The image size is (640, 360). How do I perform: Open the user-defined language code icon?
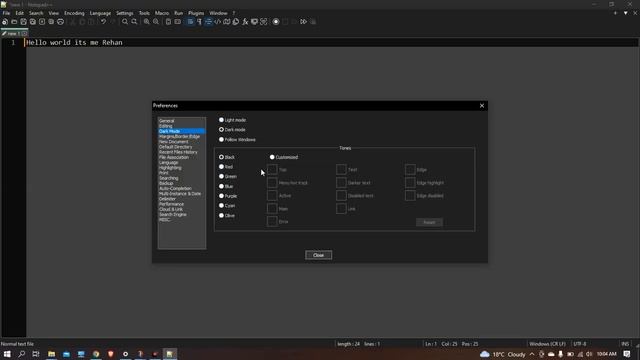coord(218,22)
